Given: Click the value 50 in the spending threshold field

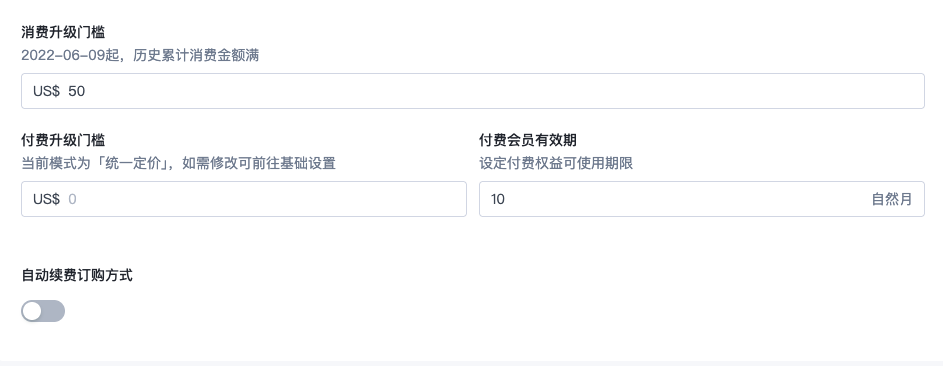Looking at the screenshot, I should coord(76,91).
